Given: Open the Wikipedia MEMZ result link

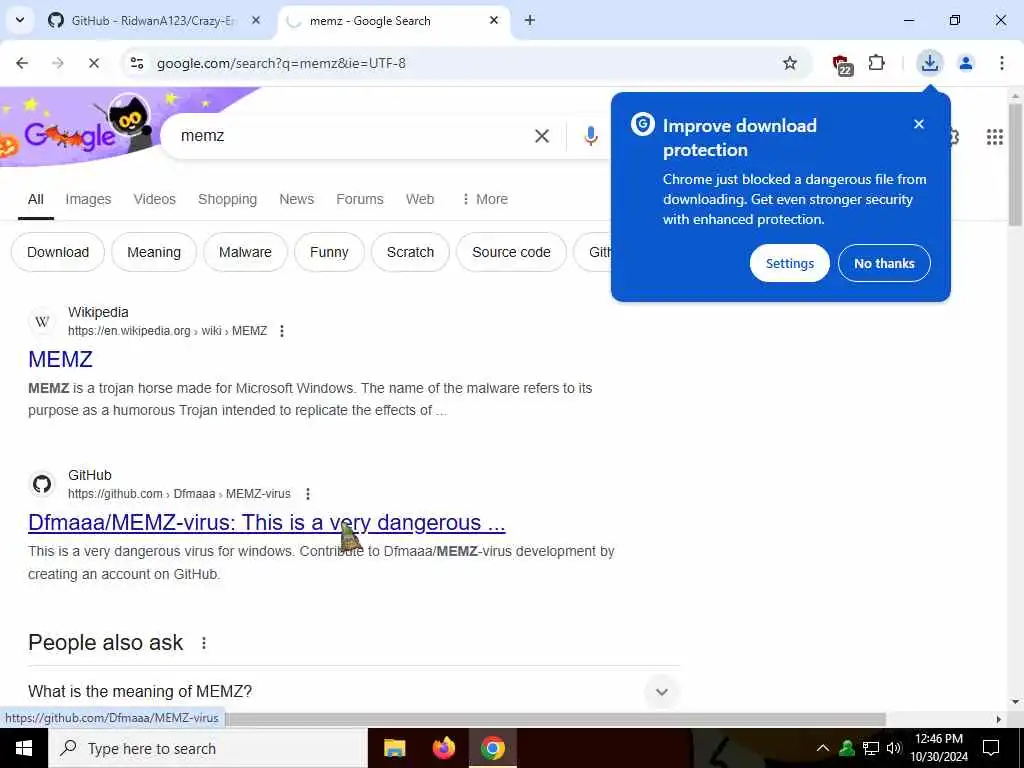Looking at the screenshot, I should (60, 359).
